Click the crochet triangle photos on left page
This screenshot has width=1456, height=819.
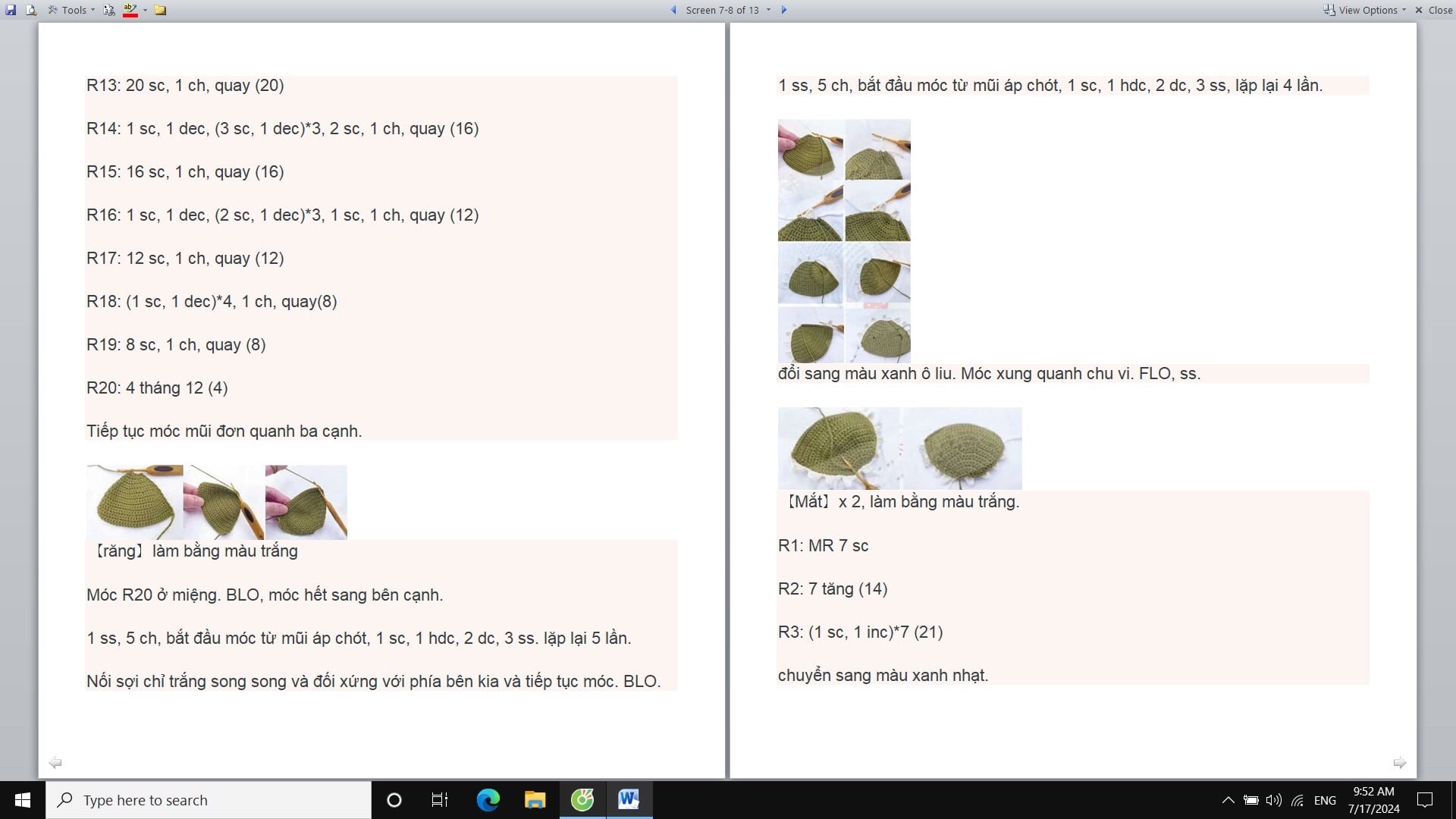point(216,502)
